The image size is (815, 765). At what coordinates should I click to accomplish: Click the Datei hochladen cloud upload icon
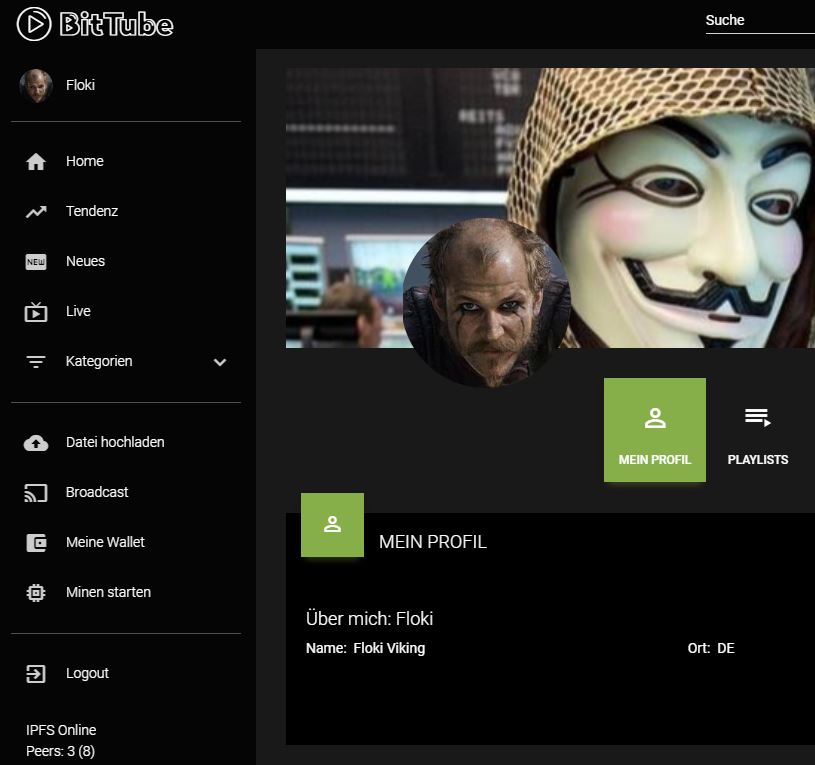(x=36, y=443)
